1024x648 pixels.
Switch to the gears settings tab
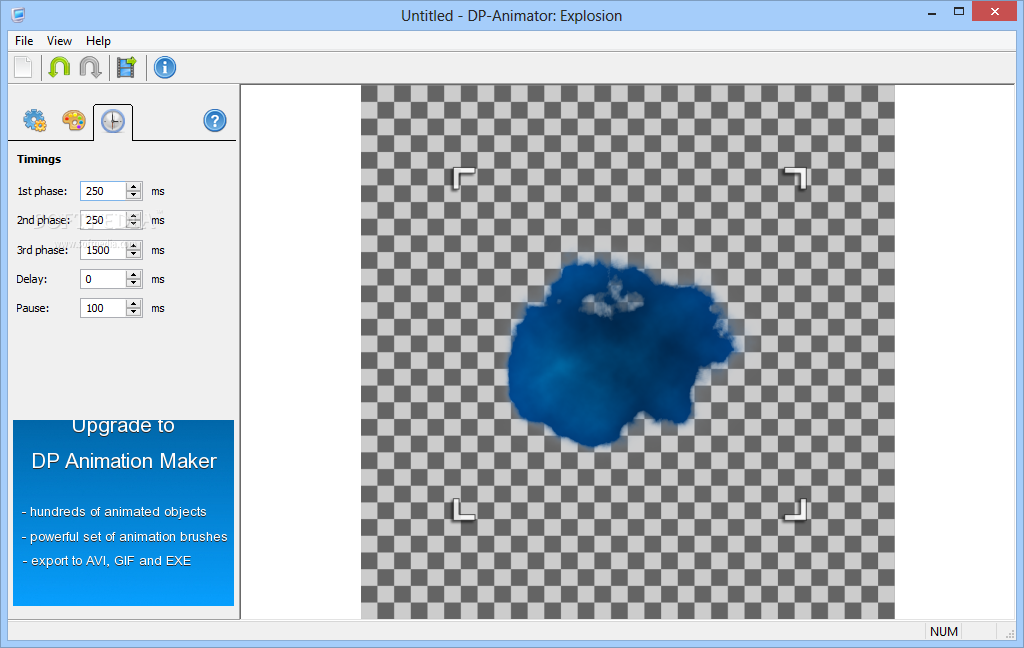[35, 121]
